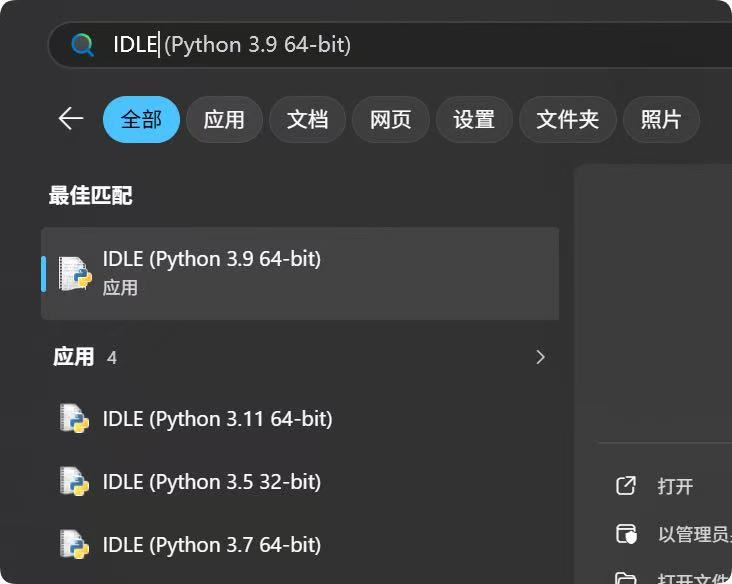
Task: Expand the 应用 section chevron
Action: (x=541, y=357)
